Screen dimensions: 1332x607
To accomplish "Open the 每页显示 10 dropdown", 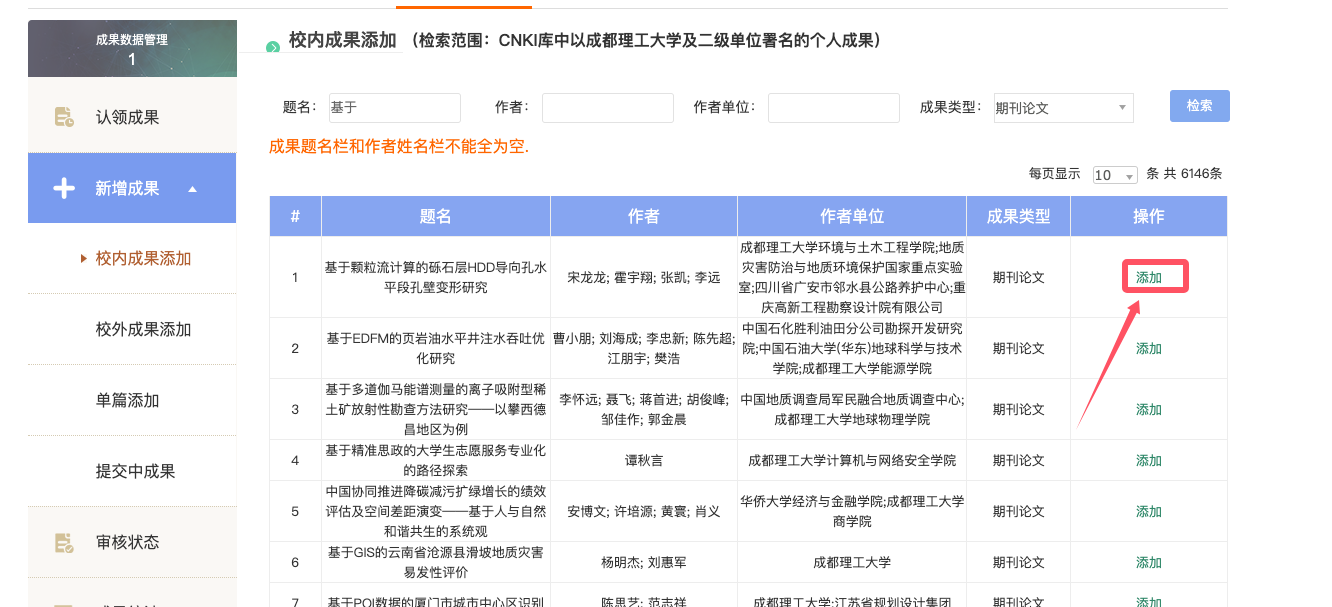I will [1115, 174].
